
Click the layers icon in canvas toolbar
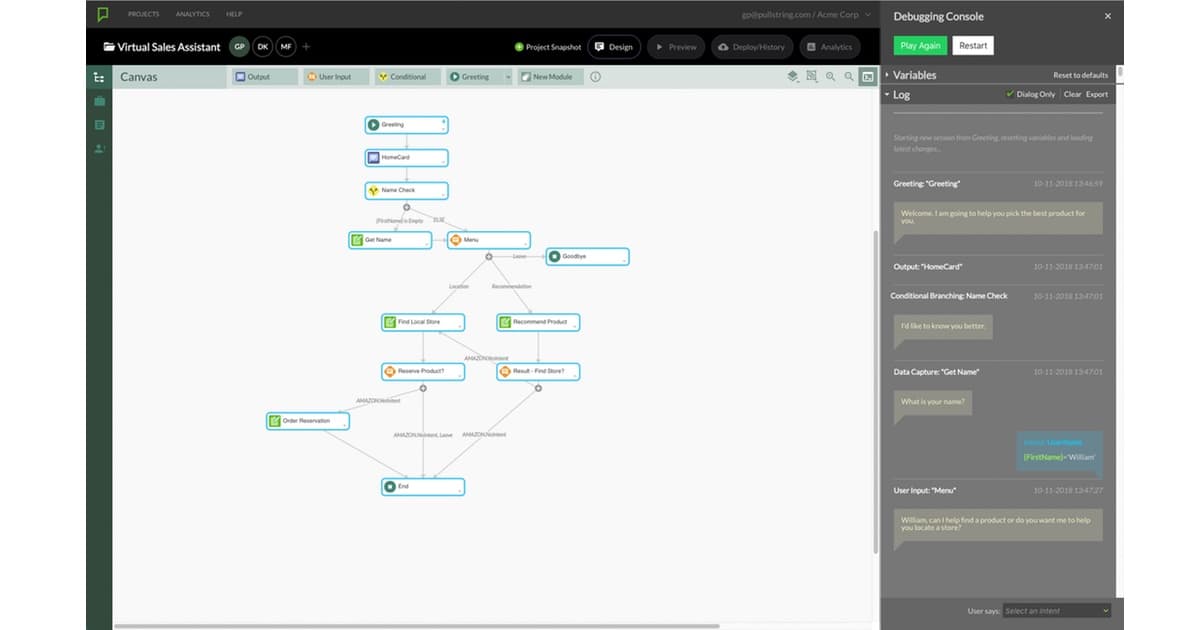point(792,76)
